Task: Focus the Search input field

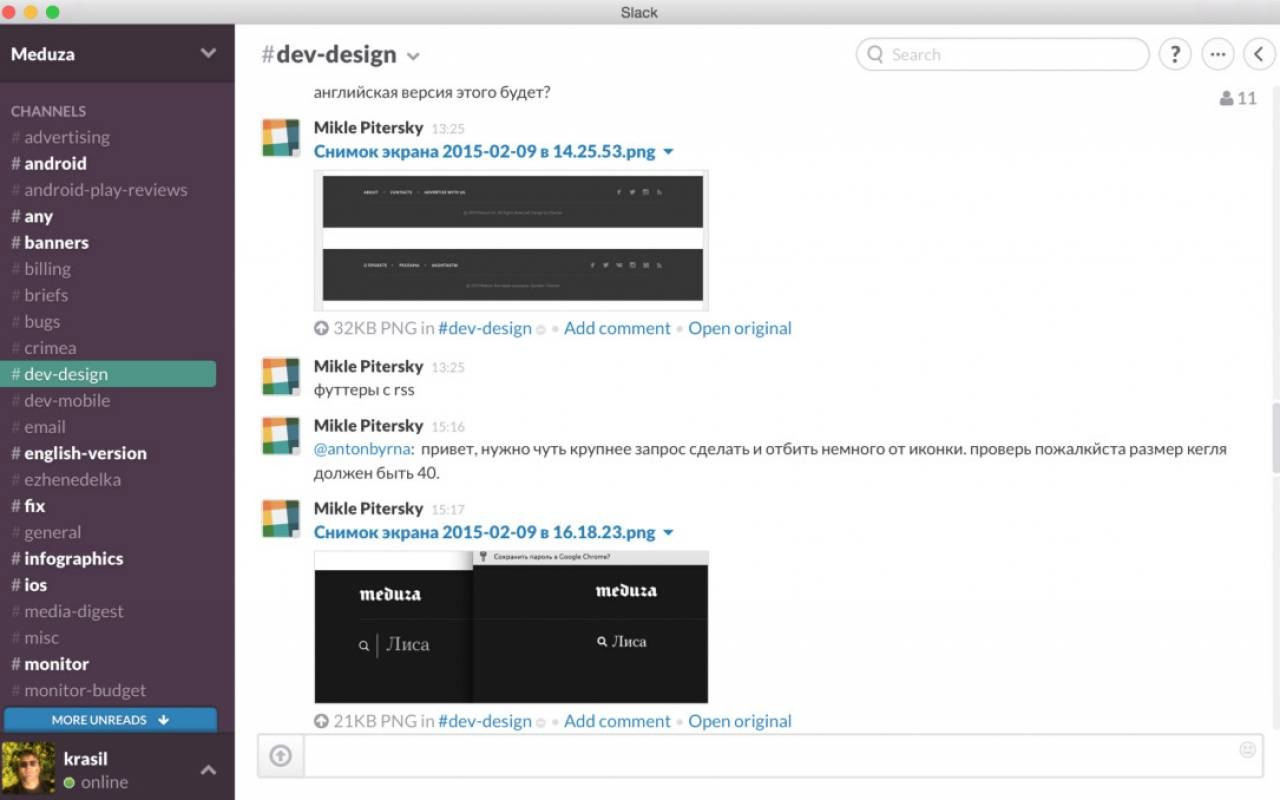Action: (x=1002, y=54)
